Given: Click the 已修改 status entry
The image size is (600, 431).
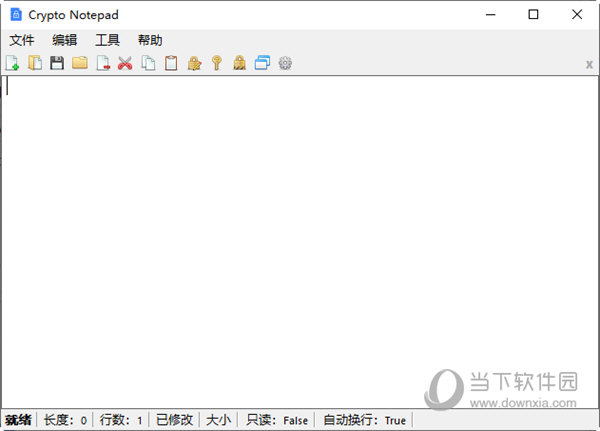Looking at the screenshot, I should point(174,420).
